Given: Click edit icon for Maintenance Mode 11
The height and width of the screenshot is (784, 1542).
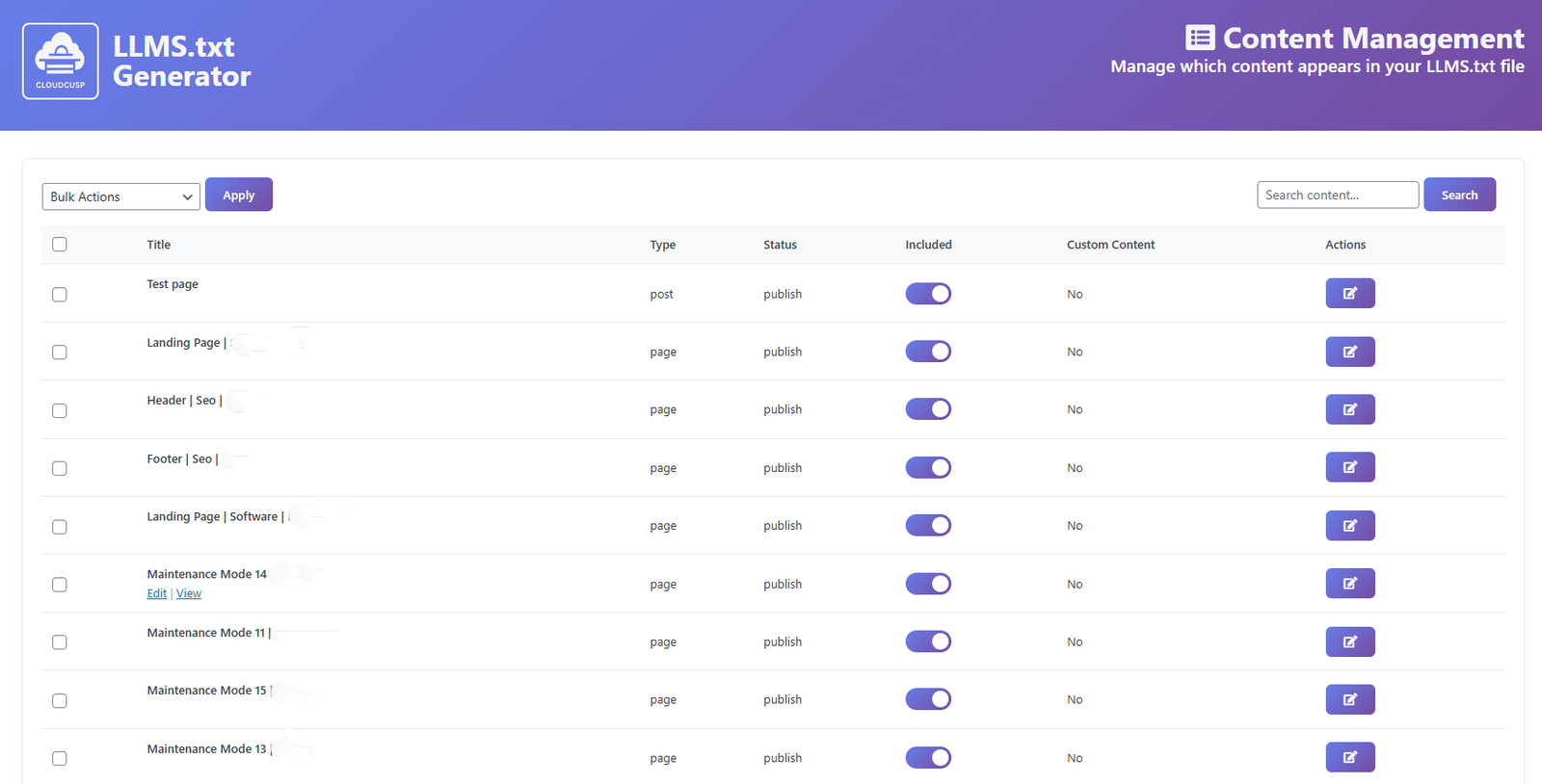Looking at the screenshot, I should (1349, 641).
